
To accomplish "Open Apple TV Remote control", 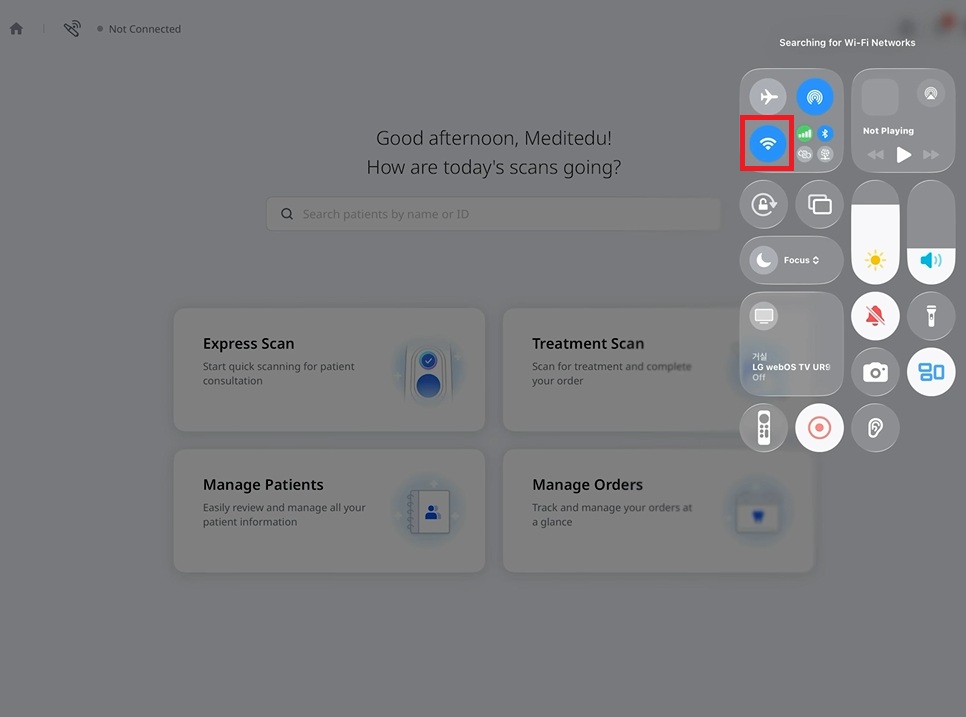I will pyautogui.click(x=764, y=427).
